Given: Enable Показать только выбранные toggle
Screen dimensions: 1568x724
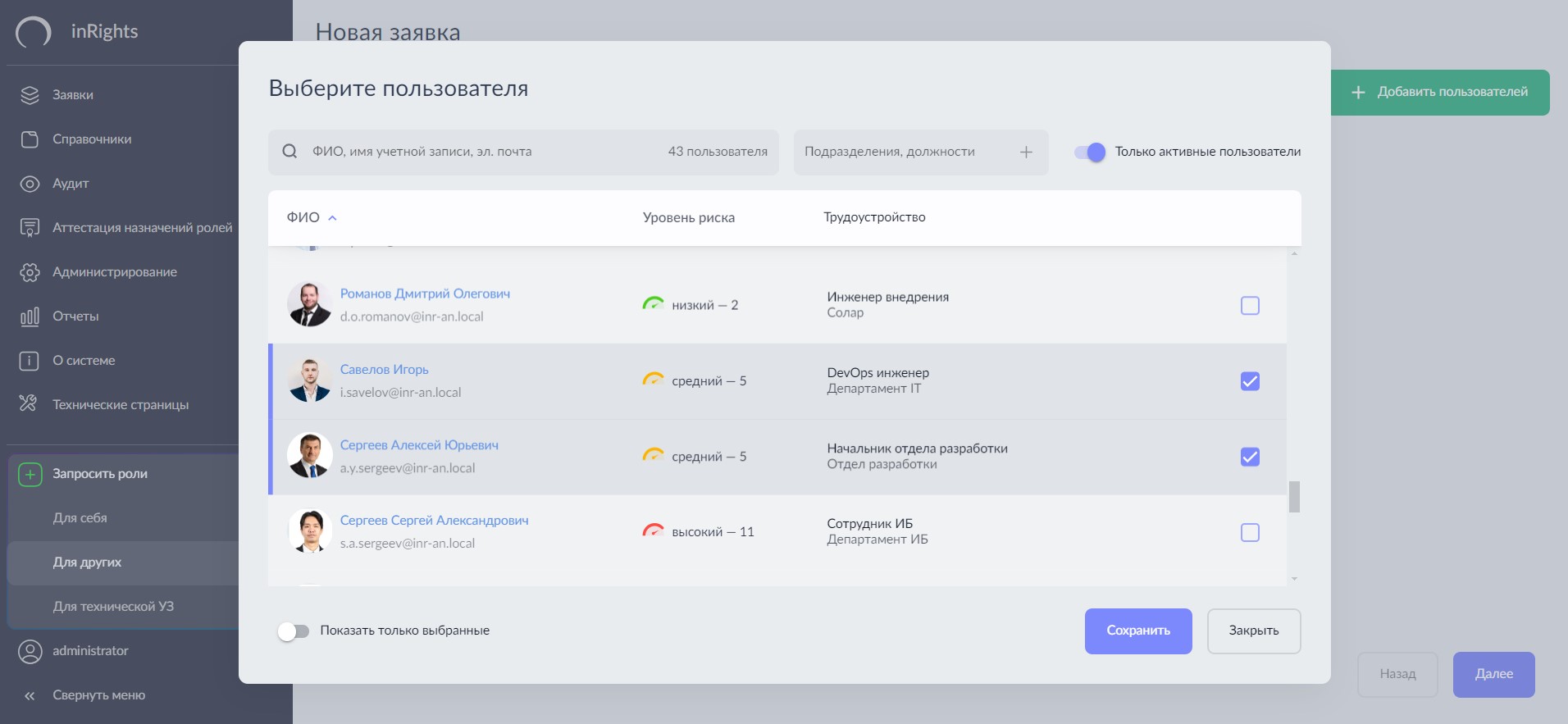Looking at the screenshot, I should coord(294,631).
